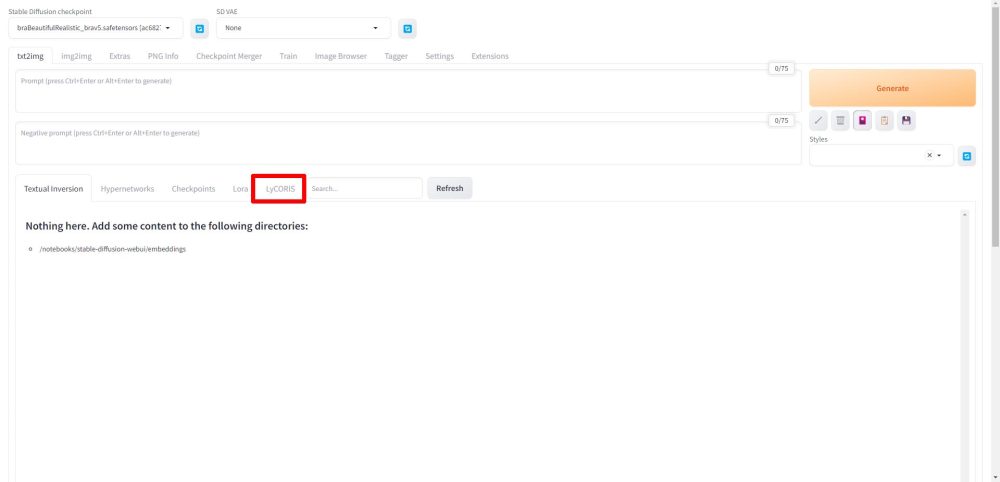Click the arrow icon to read last prompt
Screen dimensions: 1000x482
click(x=819, y=120)
